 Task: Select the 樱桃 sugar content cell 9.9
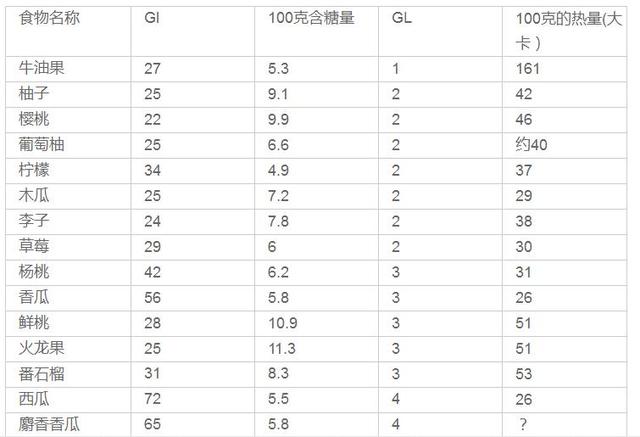280,119
